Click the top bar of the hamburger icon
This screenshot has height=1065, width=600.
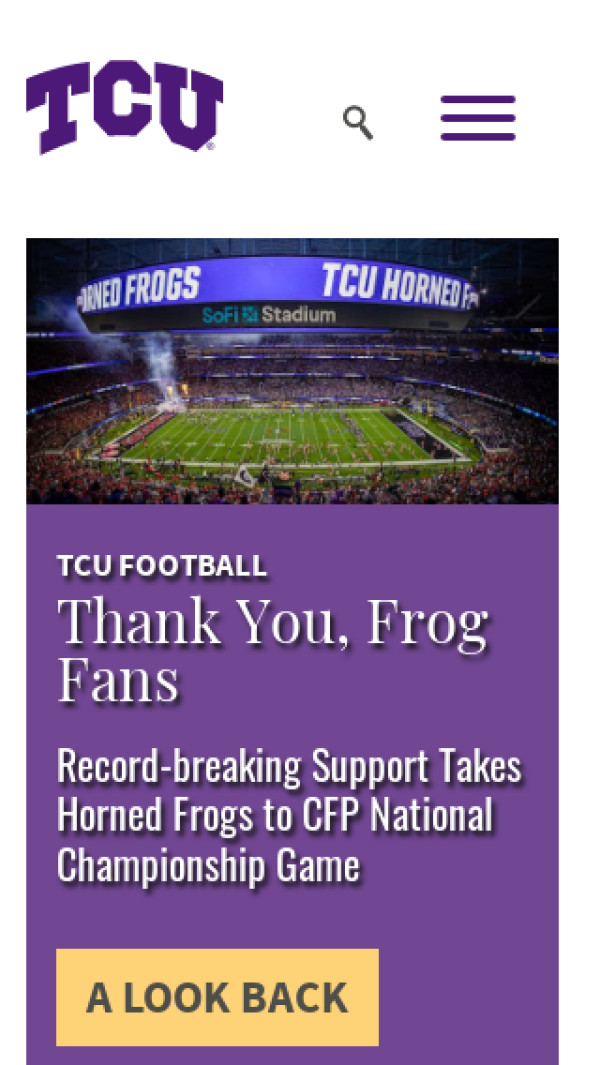478,101
